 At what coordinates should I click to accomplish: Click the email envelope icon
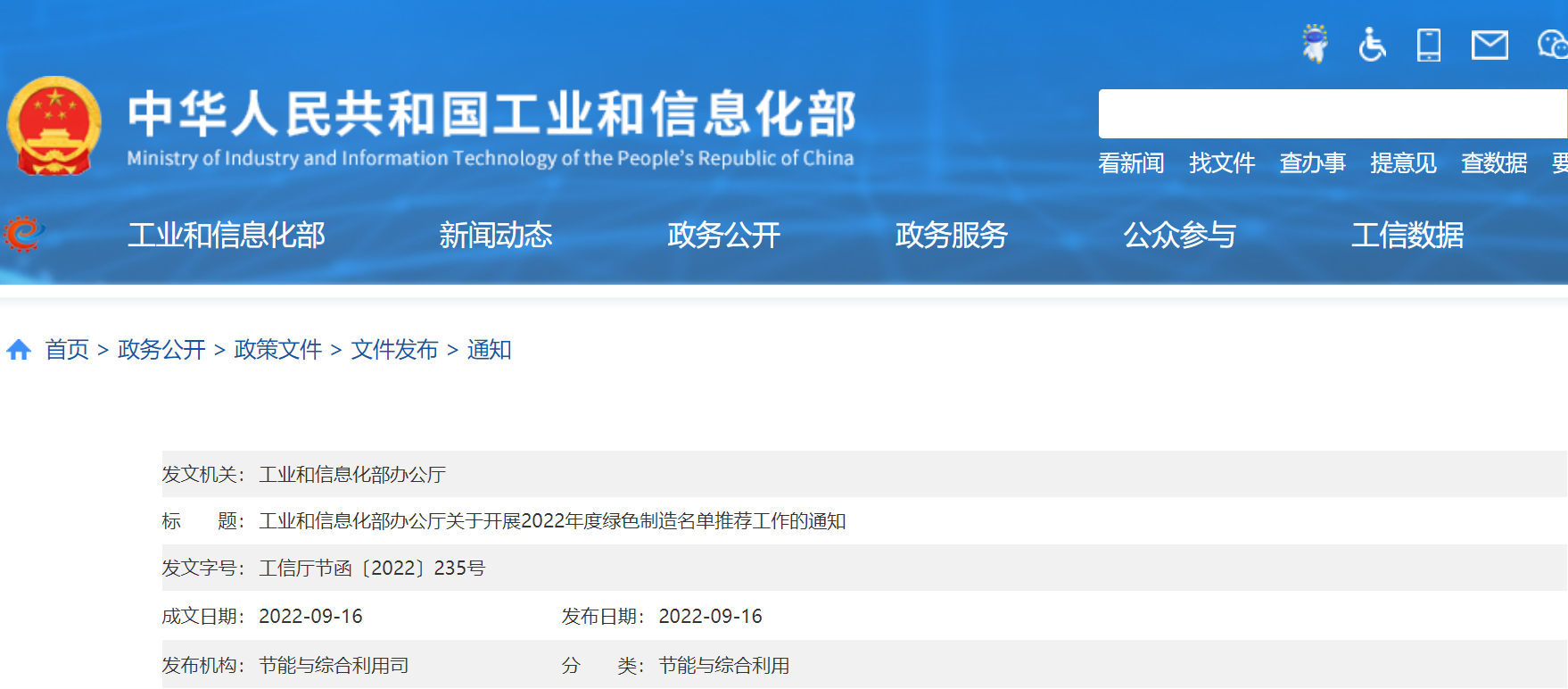(x=1490, y=45)
